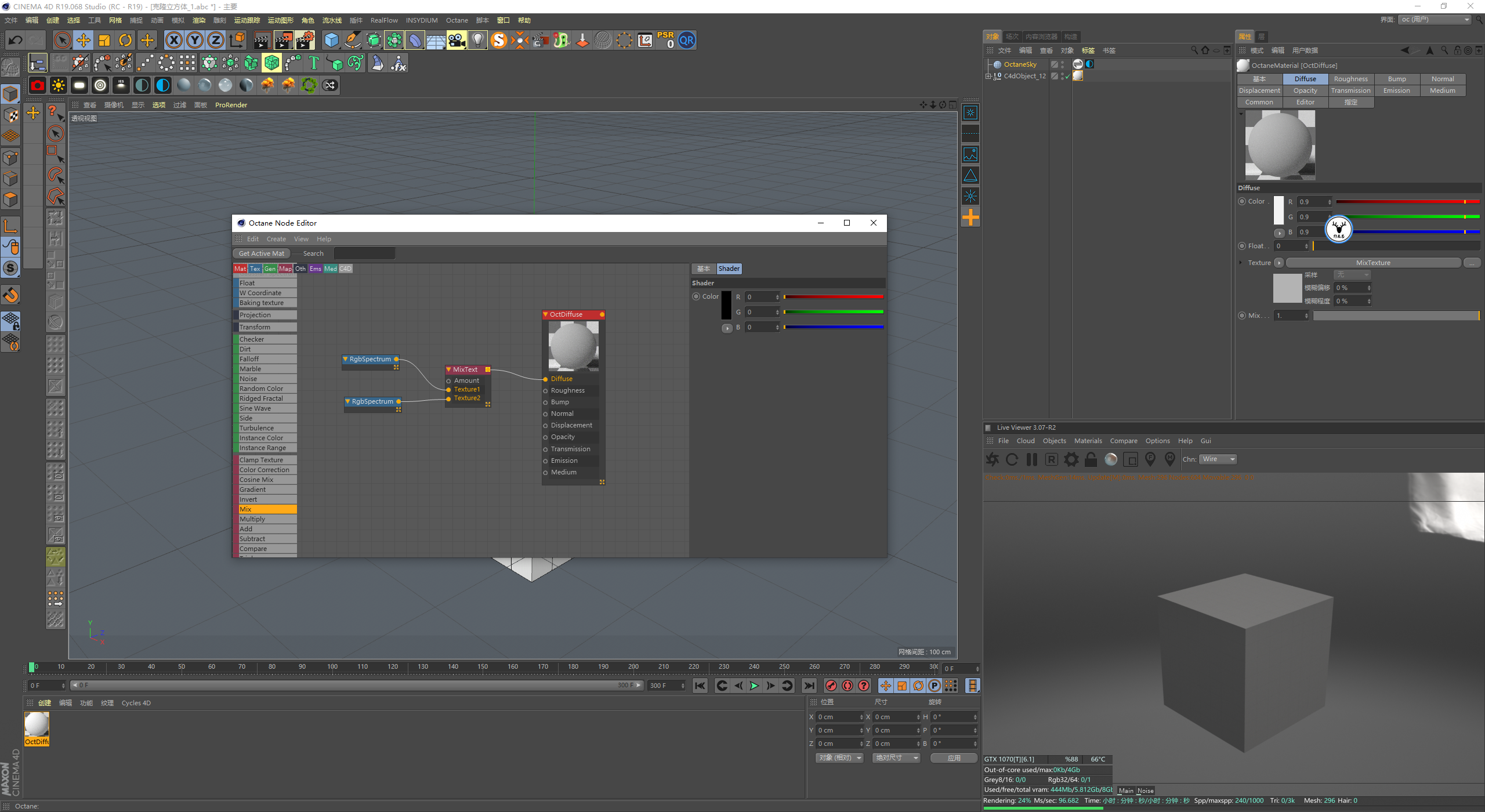Open the Edit Render Settings clapperboard icon
Viewport: 1485px width, 812px height.
point(305,41)
